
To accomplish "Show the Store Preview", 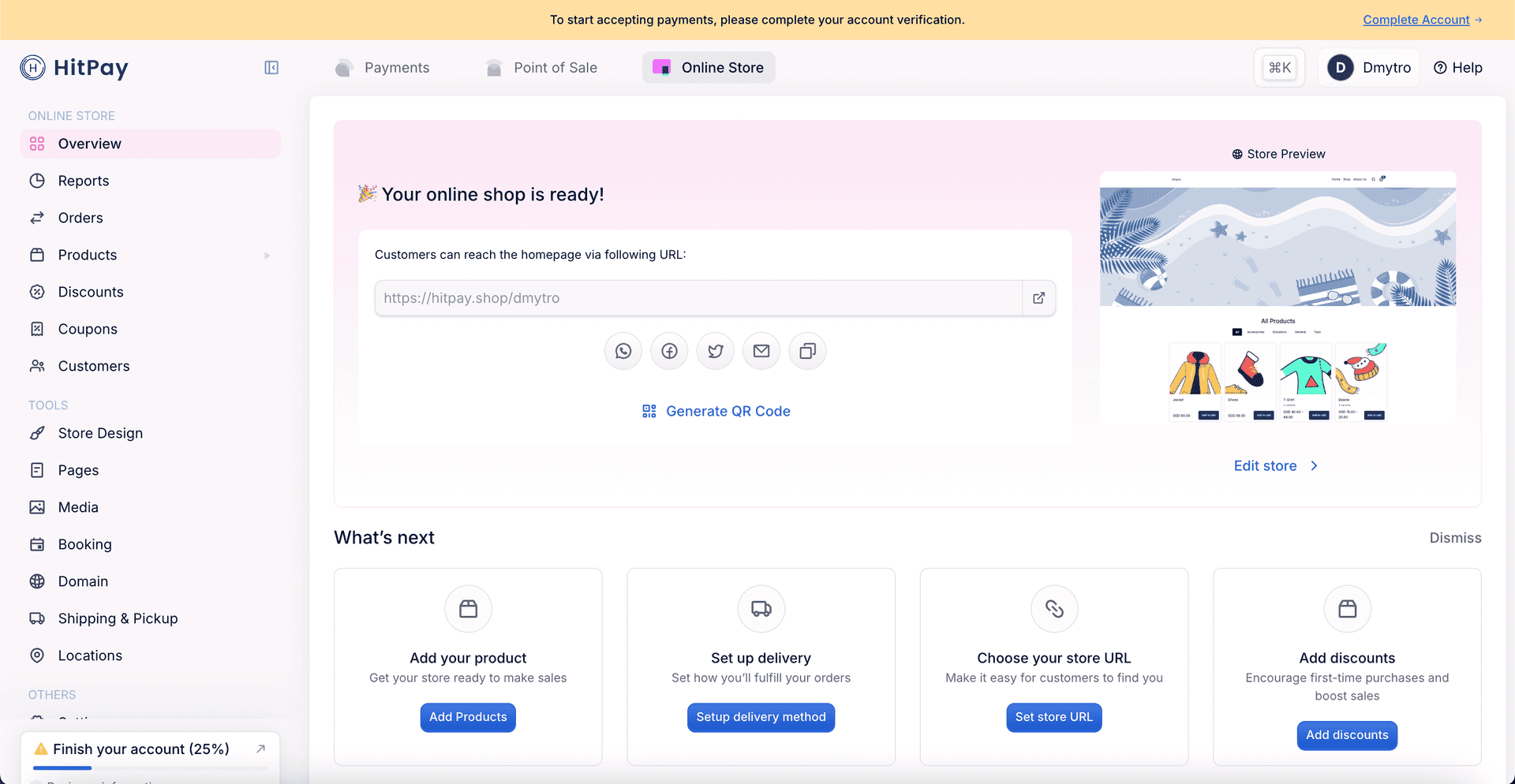I will tap(1278, 154).
